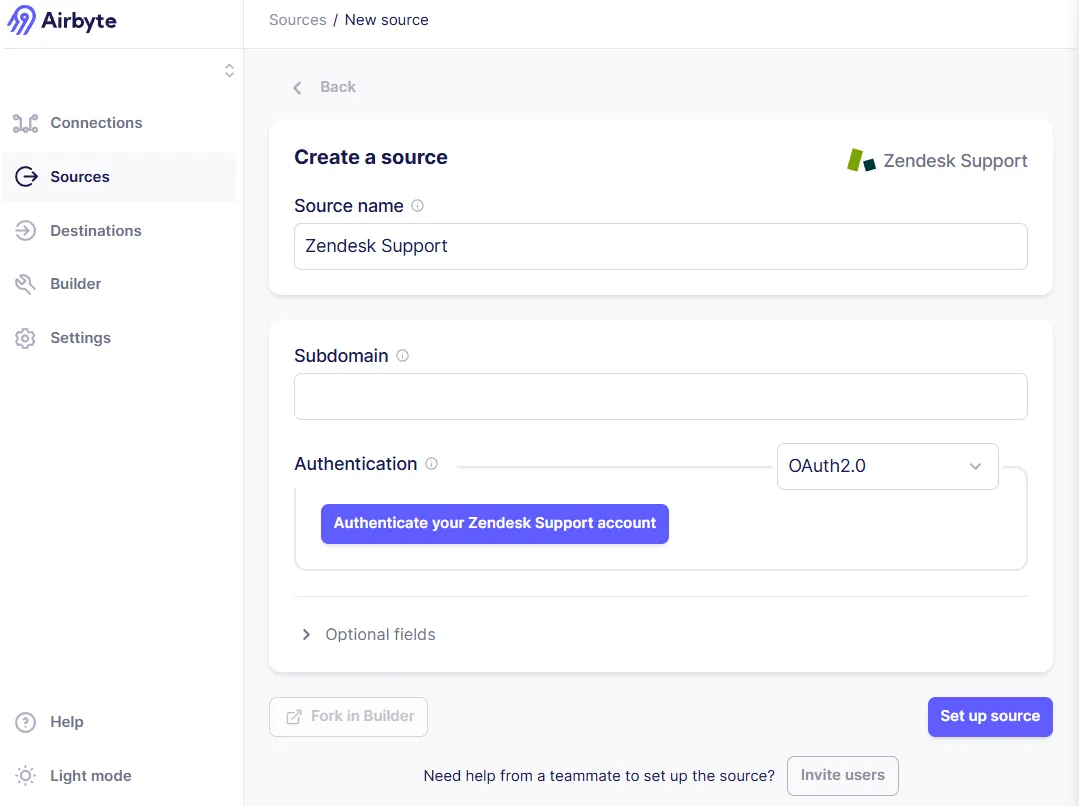Image resolution: width=1079 pixels, height=806 pixels.
Task: Show the Source name info tooltip icon
Action: 418,205
